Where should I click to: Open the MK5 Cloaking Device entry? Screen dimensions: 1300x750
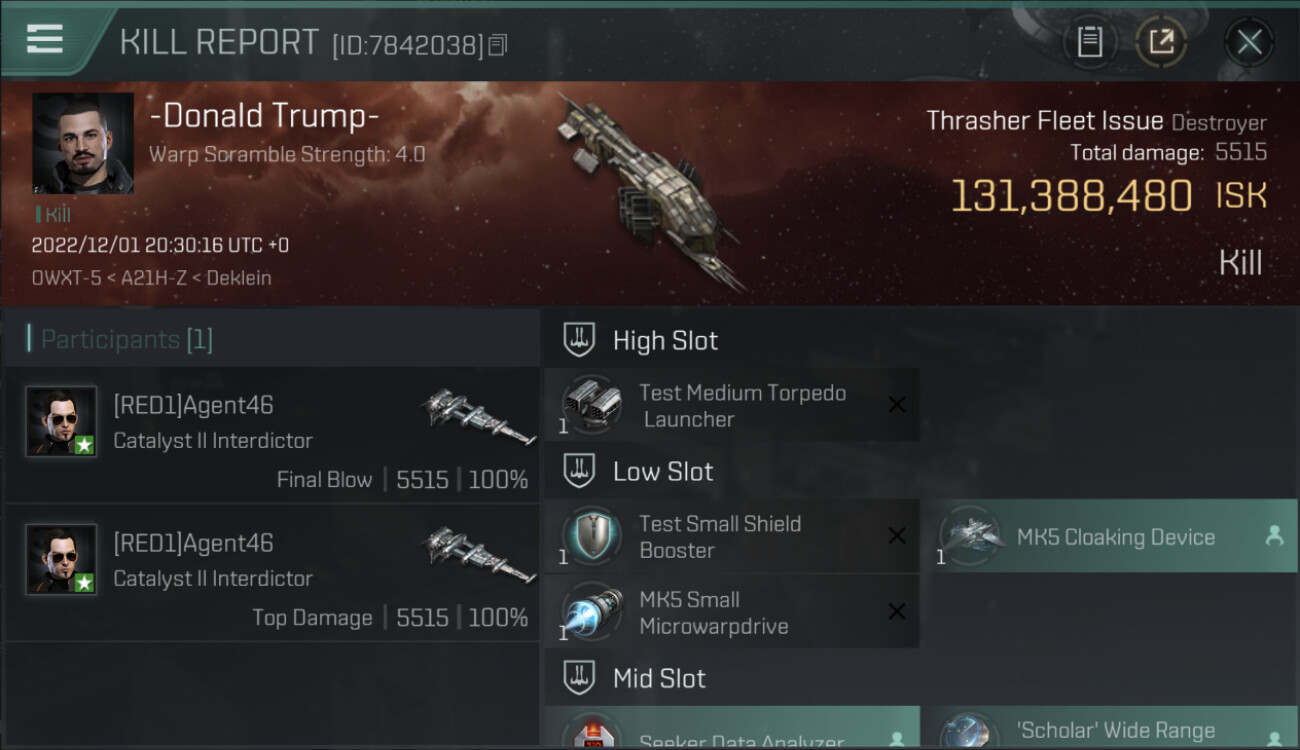(1116, 536)
